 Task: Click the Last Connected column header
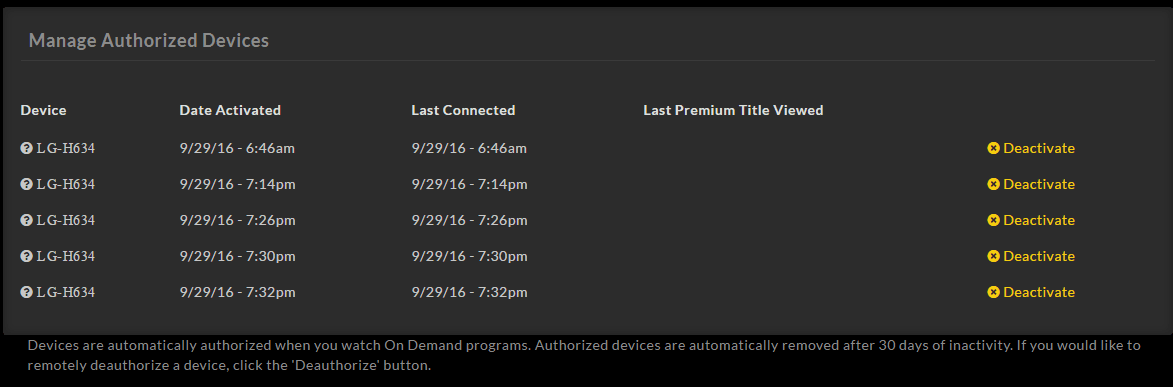pos(463,110)
